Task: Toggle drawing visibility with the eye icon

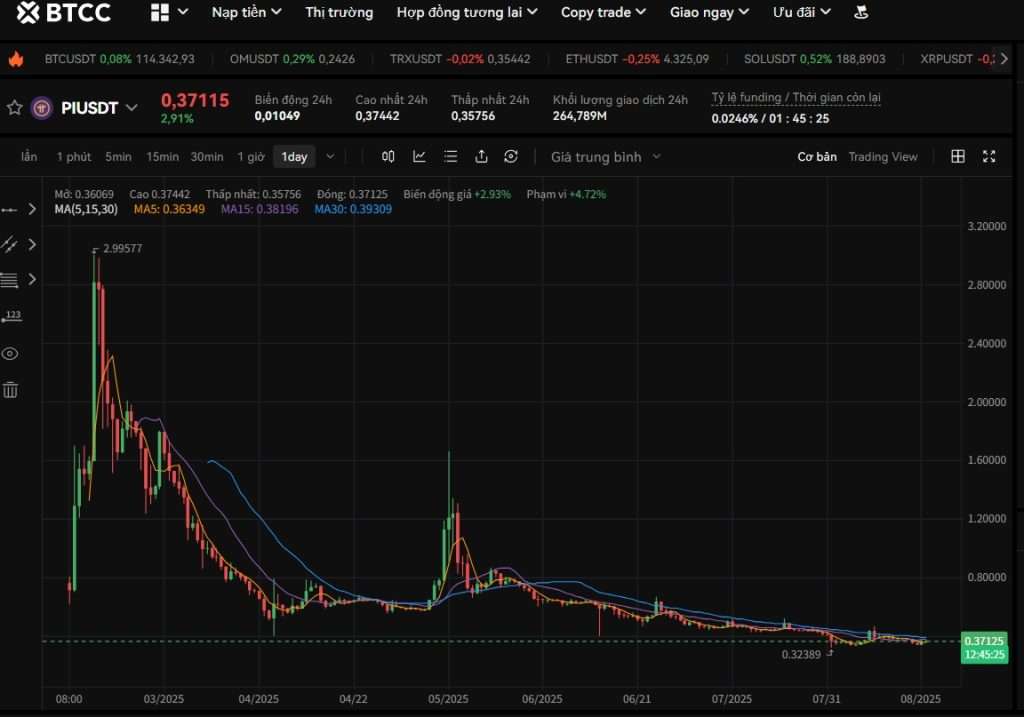Action: (10, 353)
